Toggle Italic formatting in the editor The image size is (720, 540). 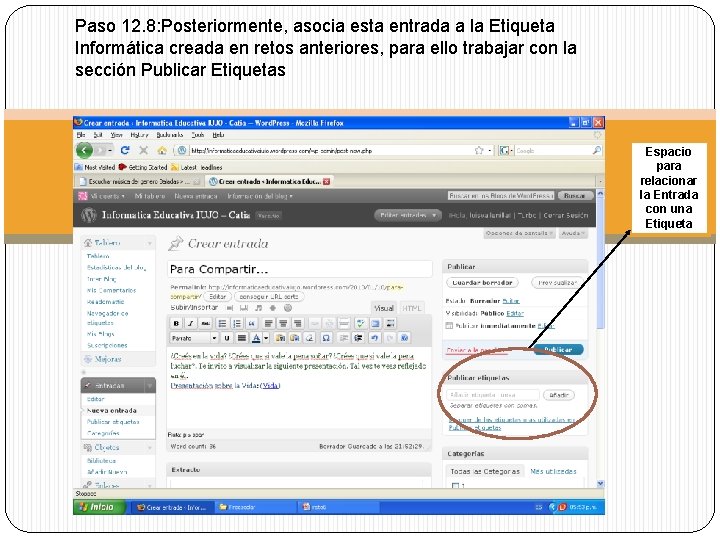point(191,324)
